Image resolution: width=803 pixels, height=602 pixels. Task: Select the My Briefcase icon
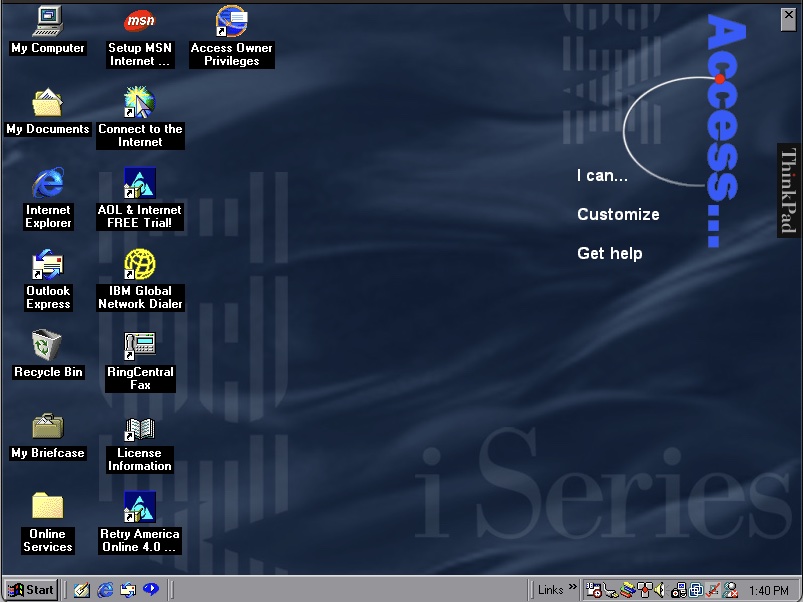47,427
